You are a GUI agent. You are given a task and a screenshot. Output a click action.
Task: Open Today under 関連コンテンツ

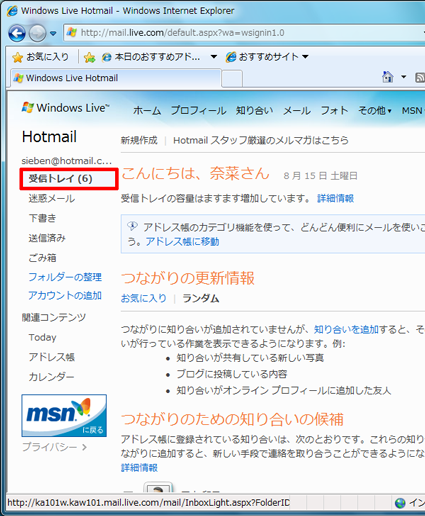click(x=42, y=337)
